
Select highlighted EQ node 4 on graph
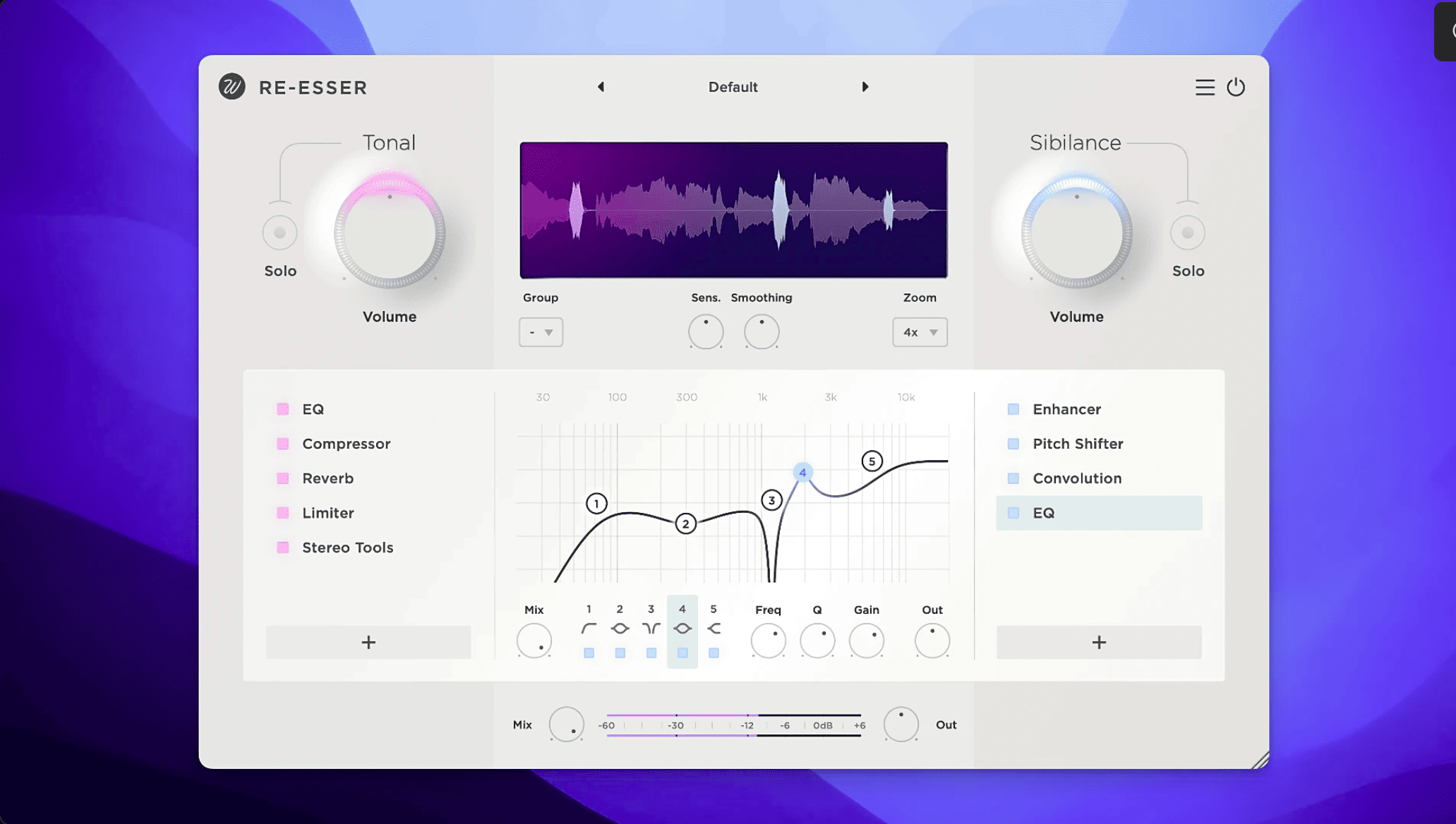point(802,472)
